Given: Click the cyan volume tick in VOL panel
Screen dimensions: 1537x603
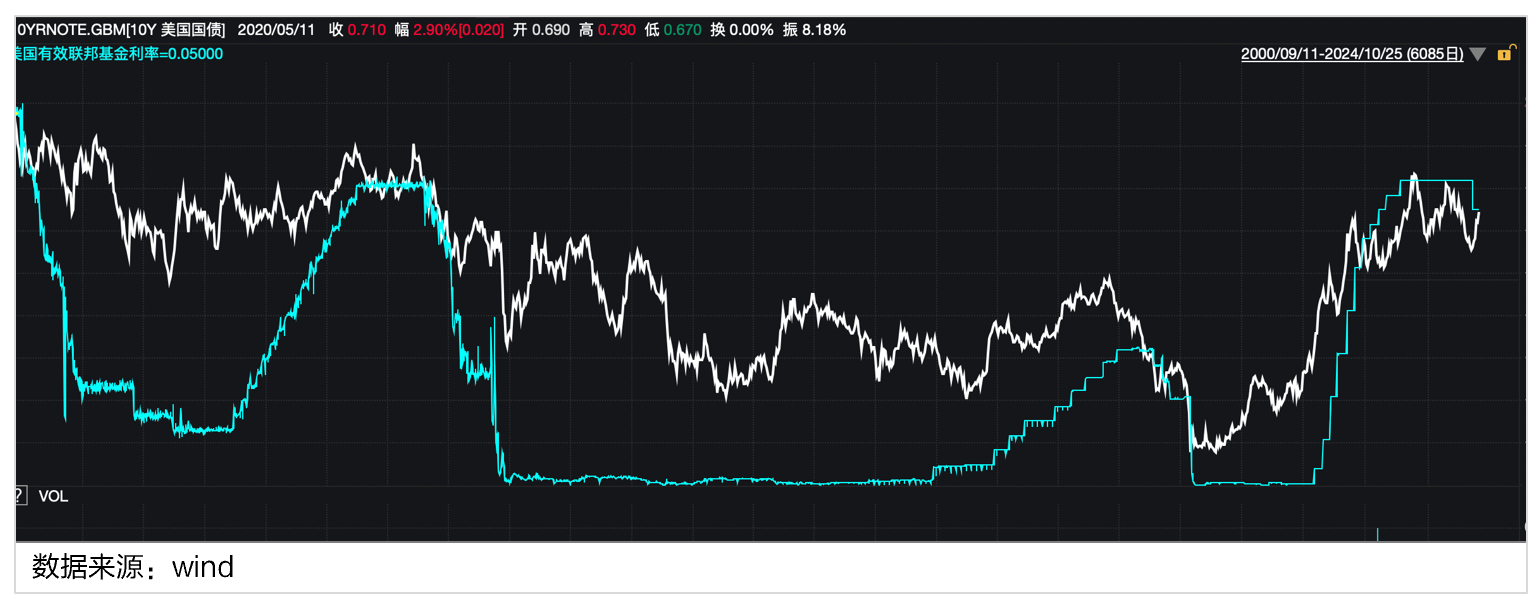Looking at the screenshot, I should [1377, 534].
